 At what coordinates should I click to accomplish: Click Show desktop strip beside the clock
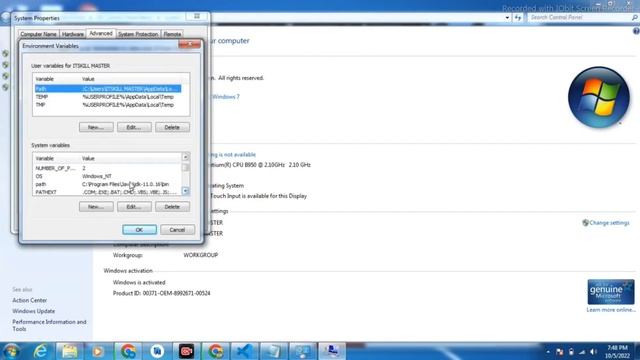click(637, 351)
